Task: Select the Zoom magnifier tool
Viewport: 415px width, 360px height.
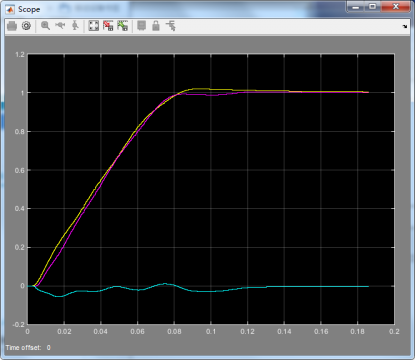Action: point(45,26)
